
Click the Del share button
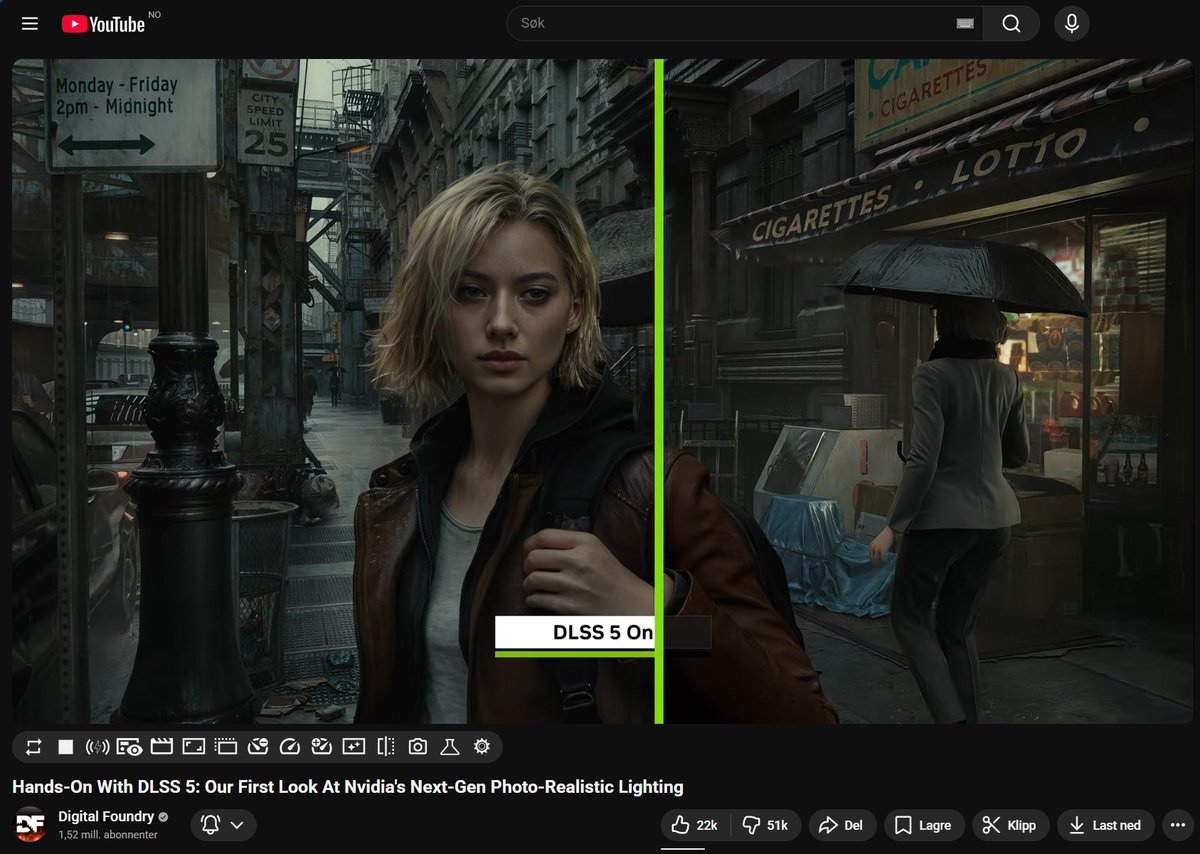tap(842, 825)
